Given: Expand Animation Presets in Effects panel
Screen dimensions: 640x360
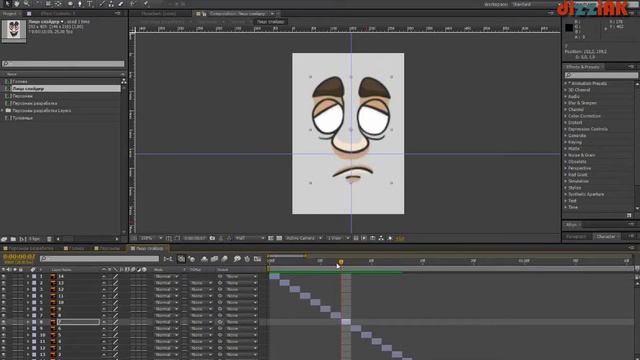Looking at the screenshot, I should point(566,83).
